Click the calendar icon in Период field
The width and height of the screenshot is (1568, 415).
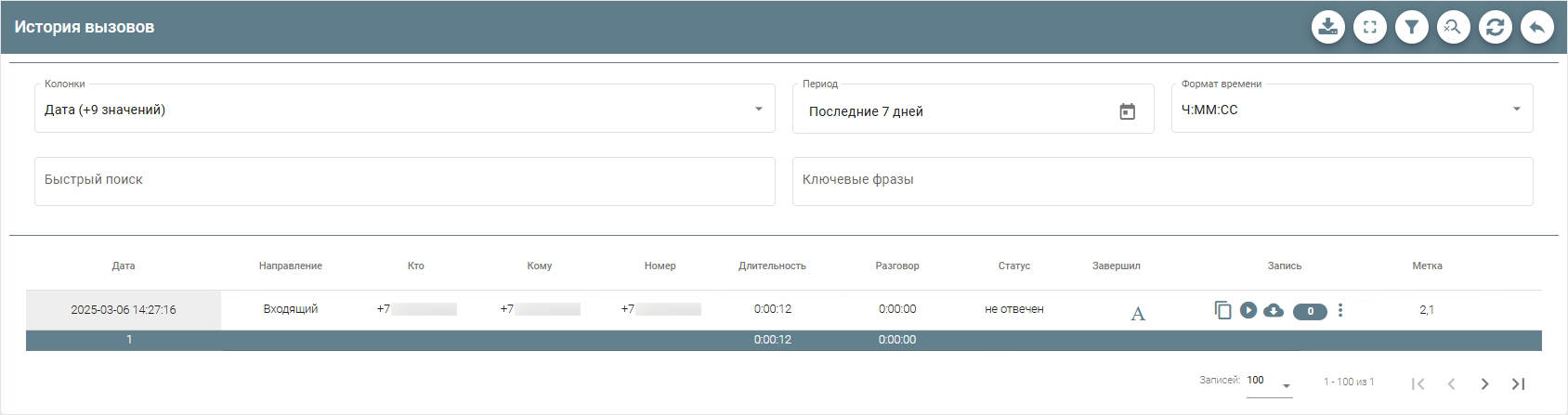1127,111
